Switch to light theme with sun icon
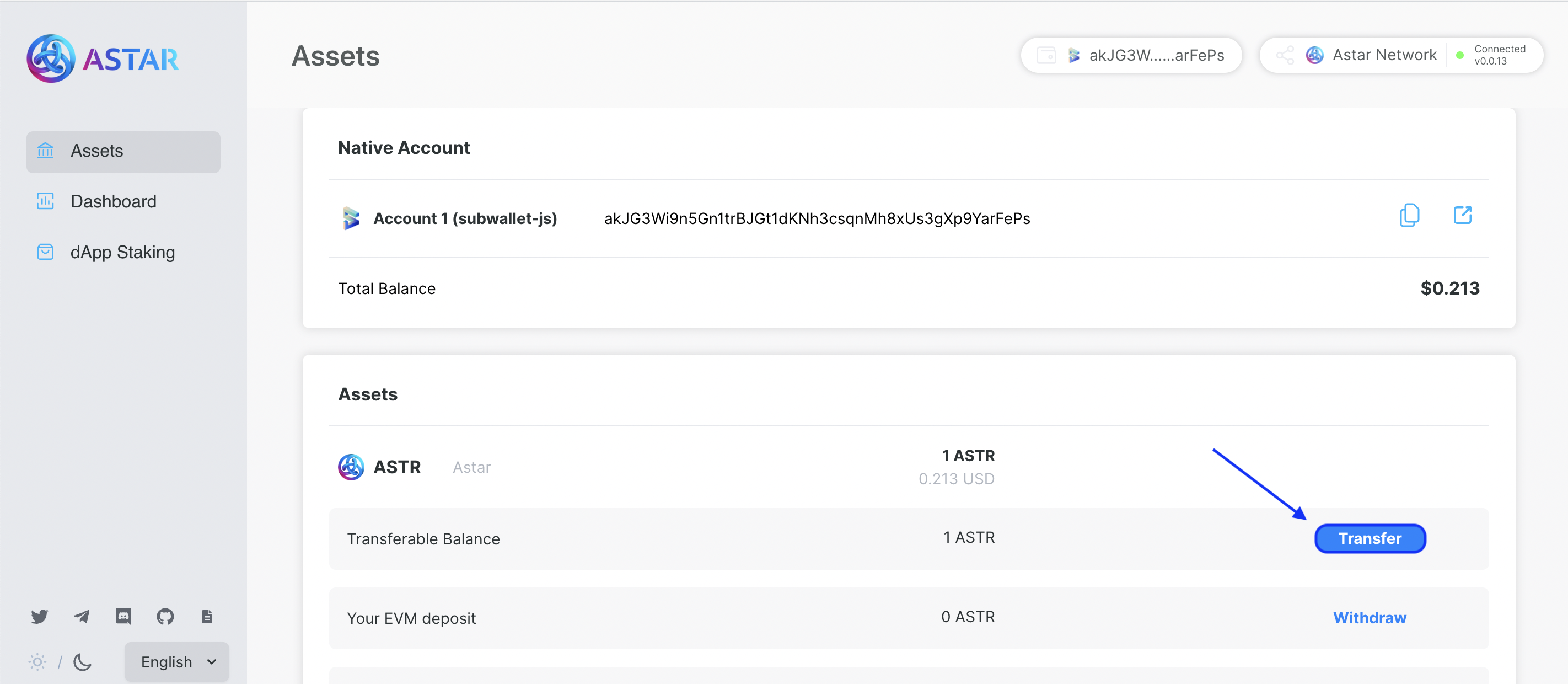The height and width of the screenshot is (684, 1568). [37, 662]
